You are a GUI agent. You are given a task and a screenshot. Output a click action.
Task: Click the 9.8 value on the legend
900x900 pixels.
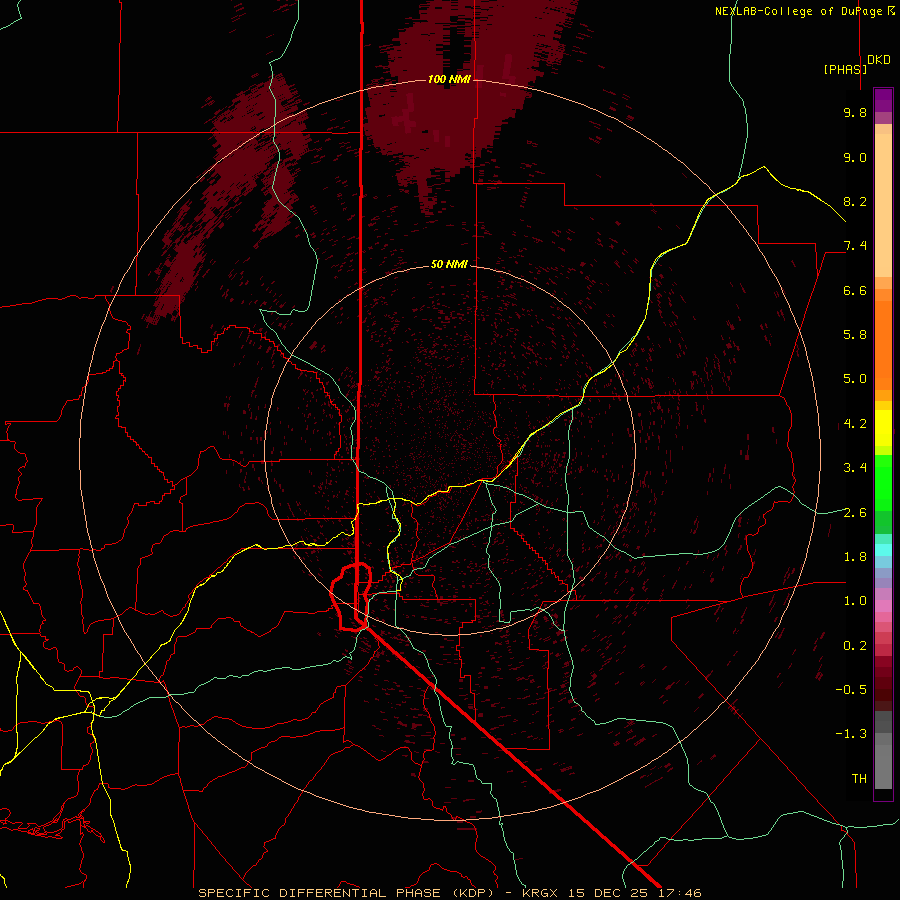click(855, 112)
